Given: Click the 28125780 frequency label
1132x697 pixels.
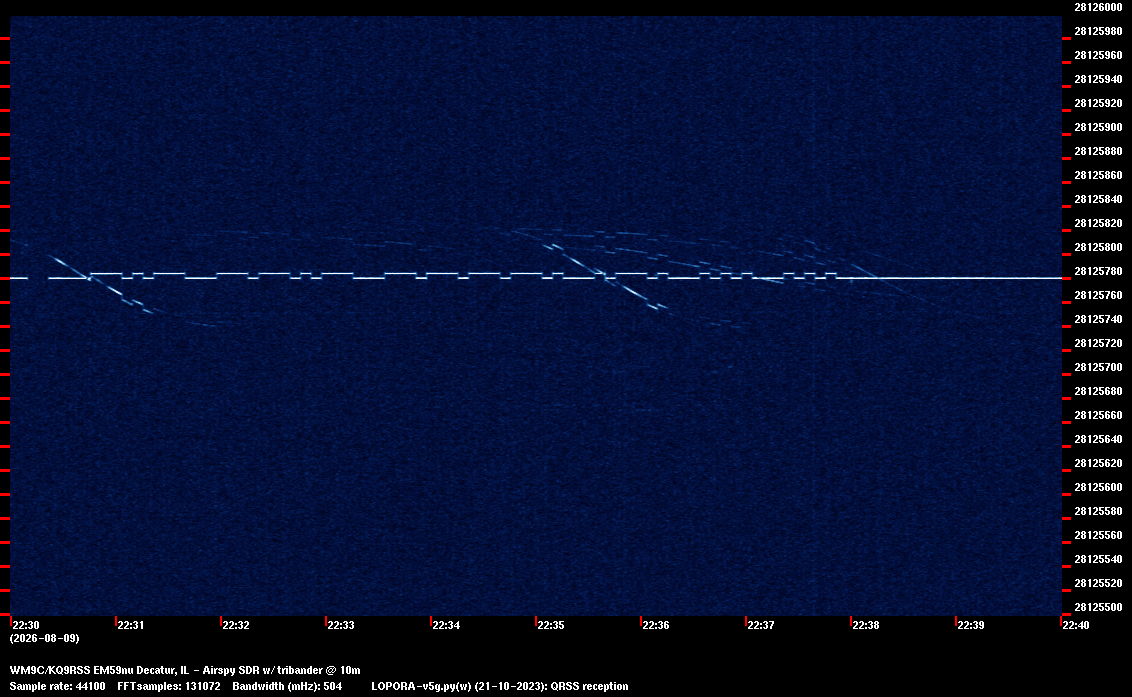Looking at the screenshot, I should 1098,271.
